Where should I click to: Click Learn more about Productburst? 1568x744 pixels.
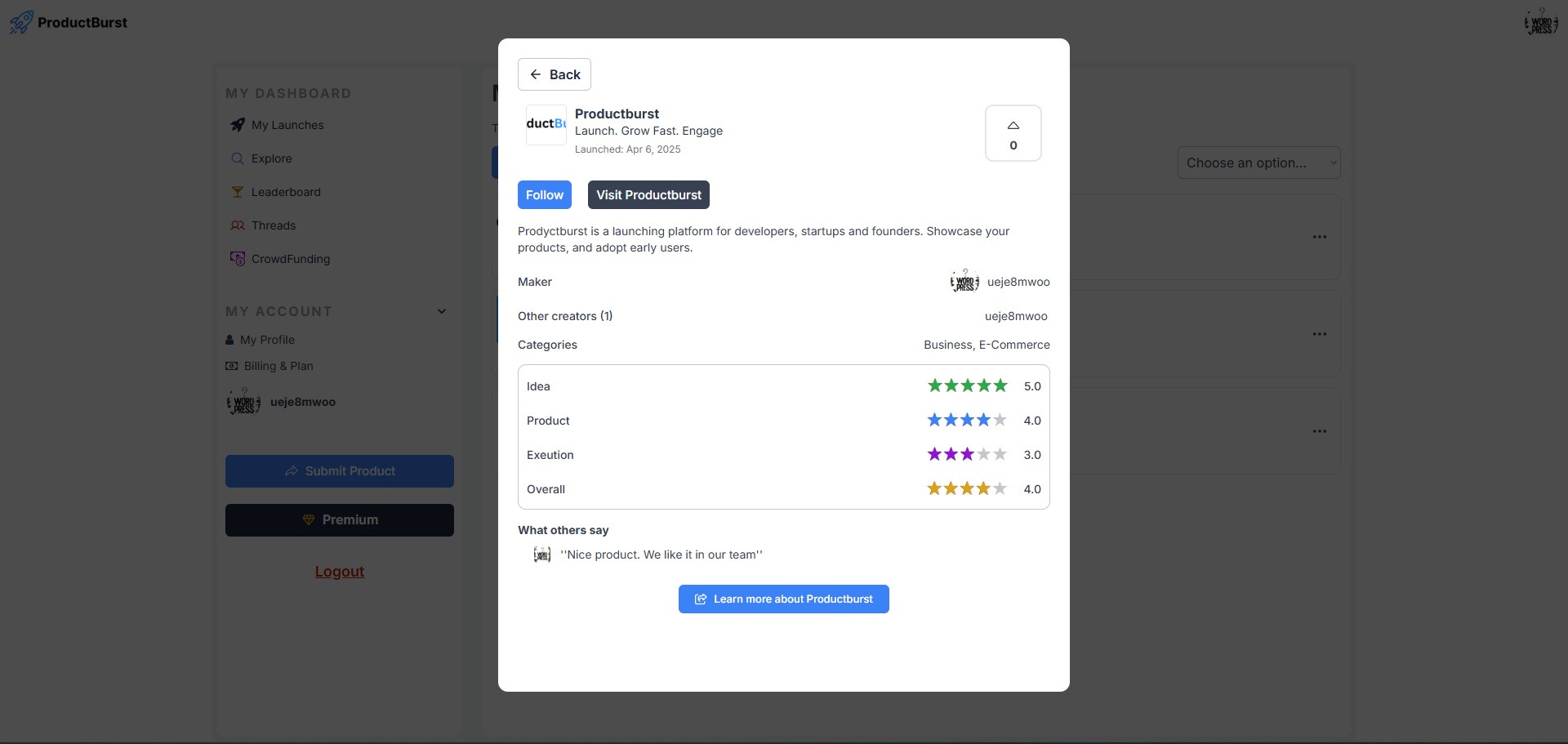click(783, 599)
